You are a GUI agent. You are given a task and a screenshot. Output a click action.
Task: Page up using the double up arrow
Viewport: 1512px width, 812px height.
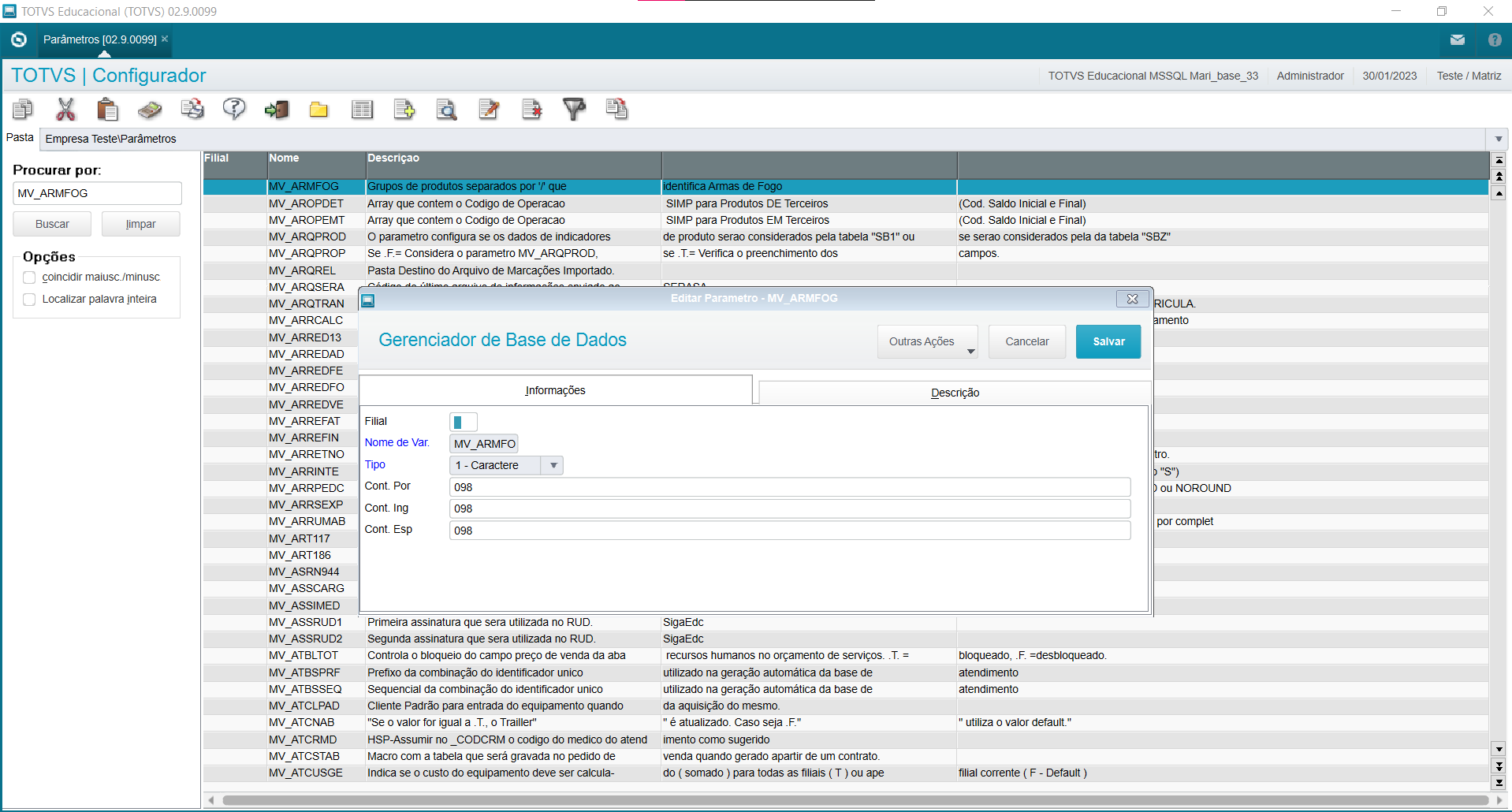click(x=1499, y=176)
